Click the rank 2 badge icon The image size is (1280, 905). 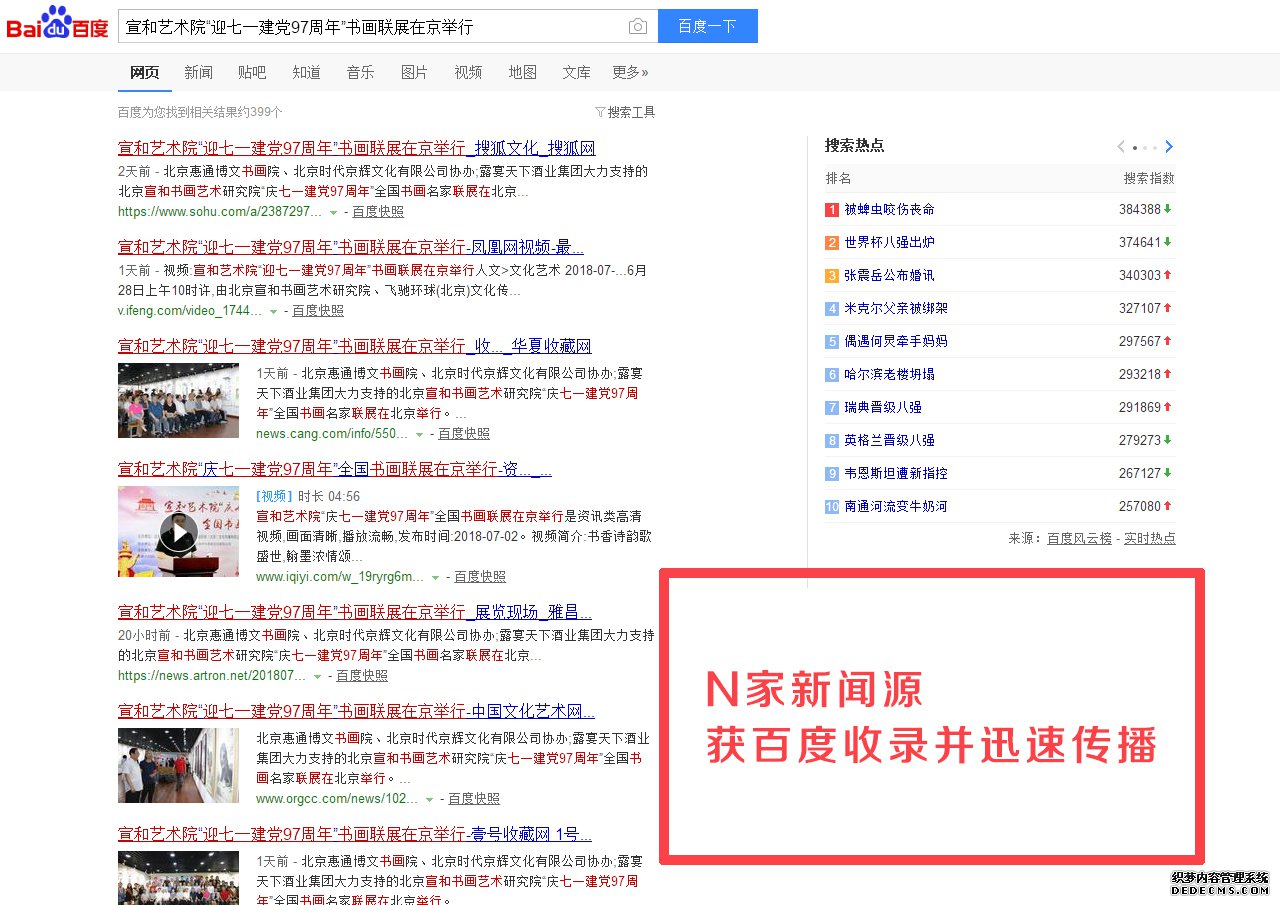coord(832,242)
